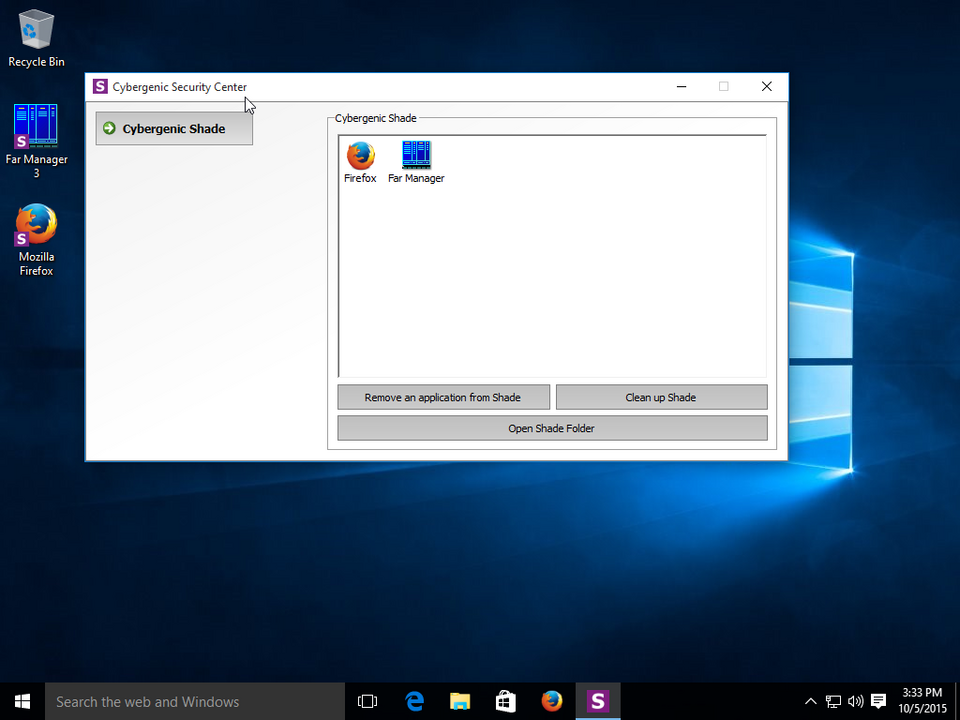The width and height of the screenshot is (960, 720).
Task: Select the Far Manager 3 desktop shortcut
Action: 36,139
